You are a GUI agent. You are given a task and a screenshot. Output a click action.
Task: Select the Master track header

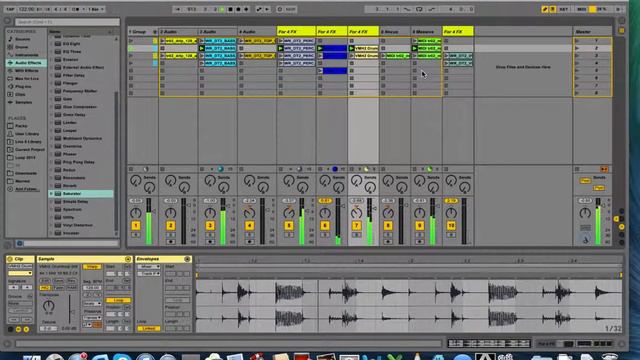tap(592, 31)
